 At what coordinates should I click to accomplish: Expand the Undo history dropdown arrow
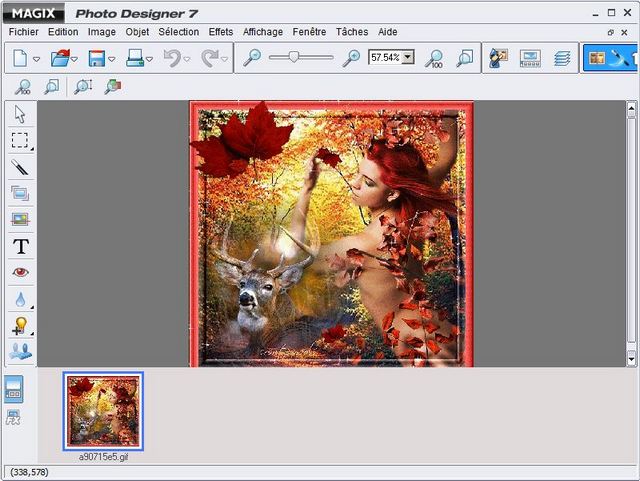pyautogui.click(x=187, y=60)
